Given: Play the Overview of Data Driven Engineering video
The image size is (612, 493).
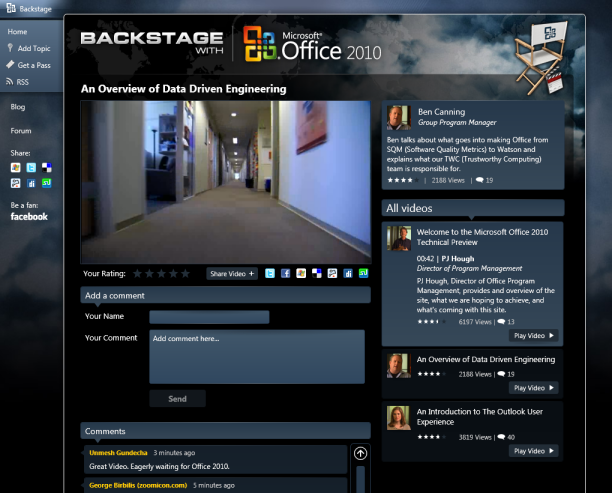Looking at the screenshot, I should pos(534,388).
